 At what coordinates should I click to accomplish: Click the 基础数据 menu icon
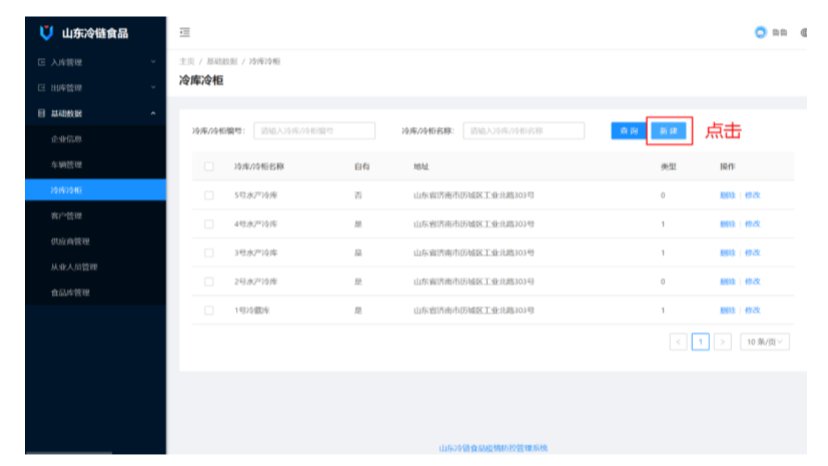pos(40,113)
